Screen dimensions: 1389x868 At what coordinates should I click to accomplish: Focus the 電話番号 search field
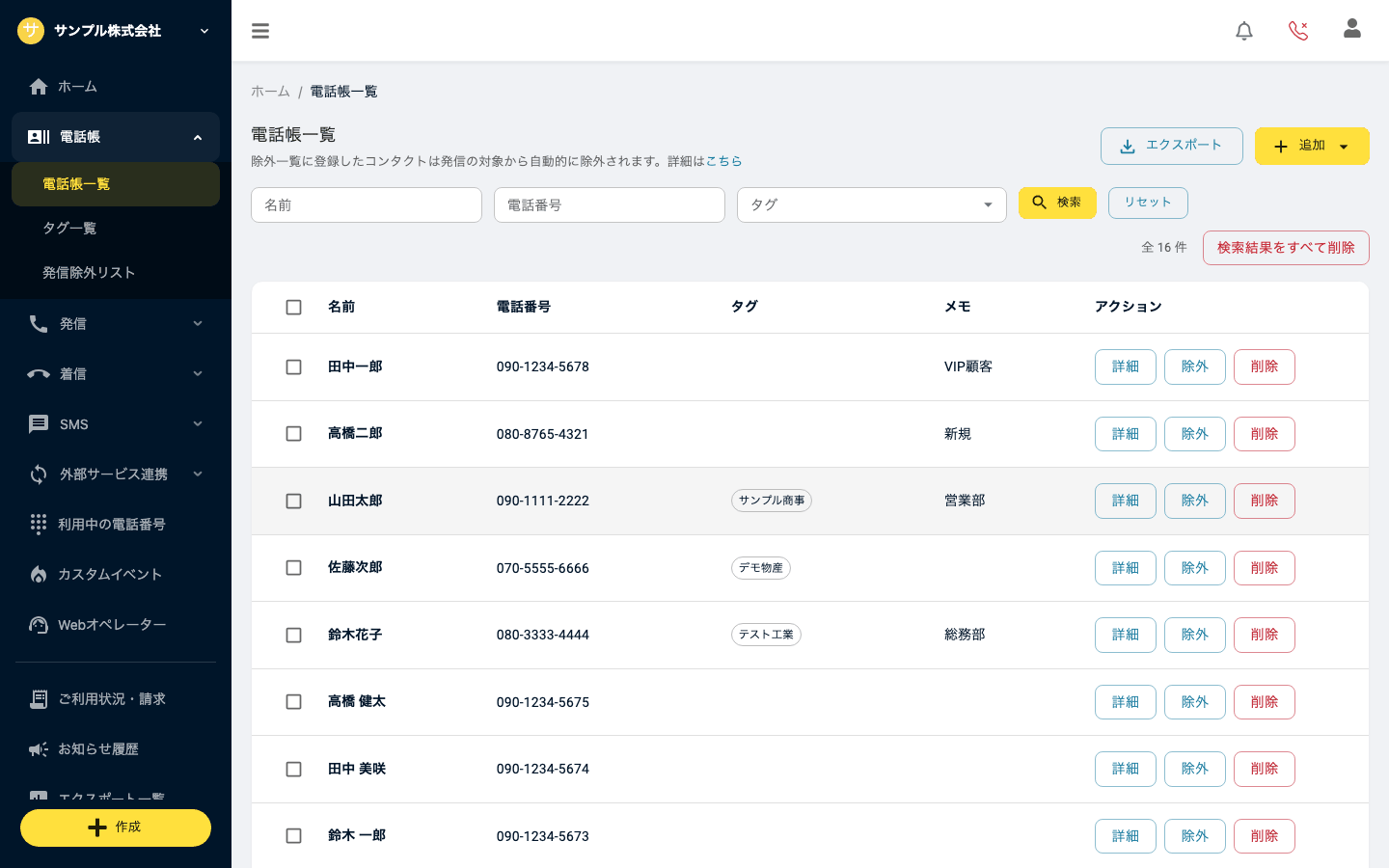pos(610,205)
